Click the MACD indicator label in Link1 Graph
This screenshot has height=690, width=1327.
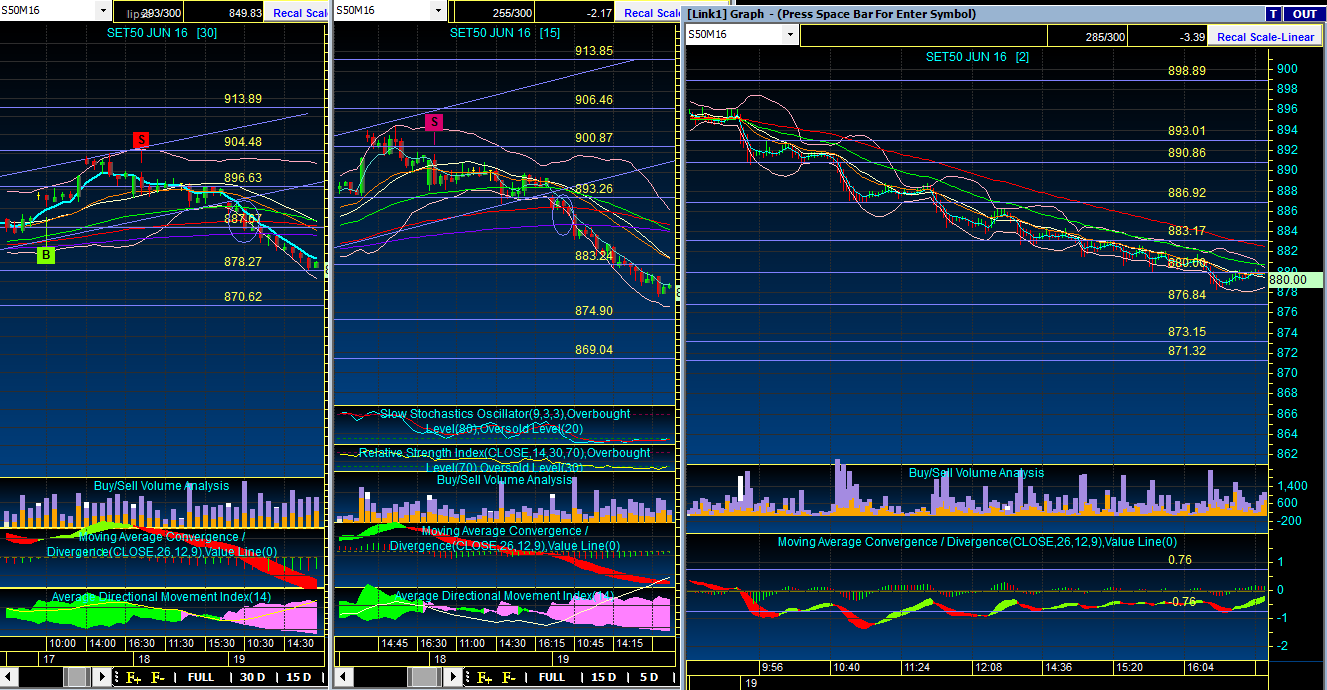click(x=977, y=543)
